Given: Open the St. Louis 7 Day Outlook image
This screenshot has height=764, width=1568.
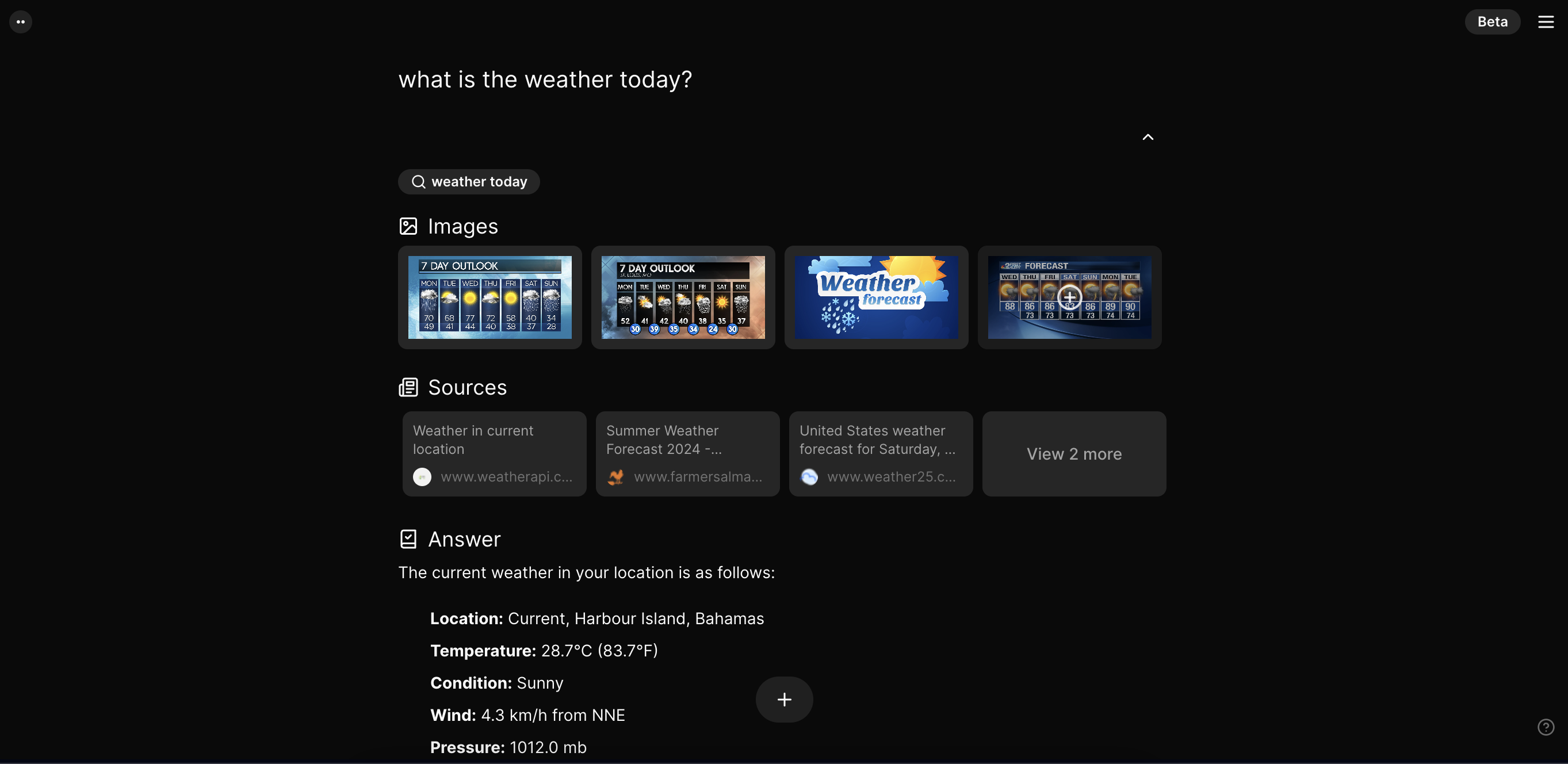Looking at the screenshot, I should coord(683,297).
